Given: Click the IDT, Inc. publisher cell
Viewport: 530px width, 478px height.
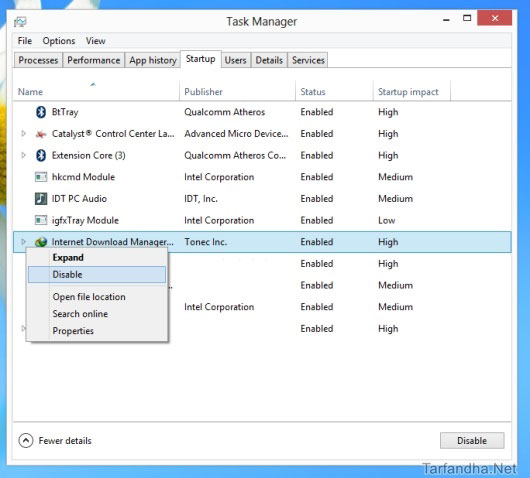Looking at the screenshot, I should pyautogui.click(x=201, y=198).
